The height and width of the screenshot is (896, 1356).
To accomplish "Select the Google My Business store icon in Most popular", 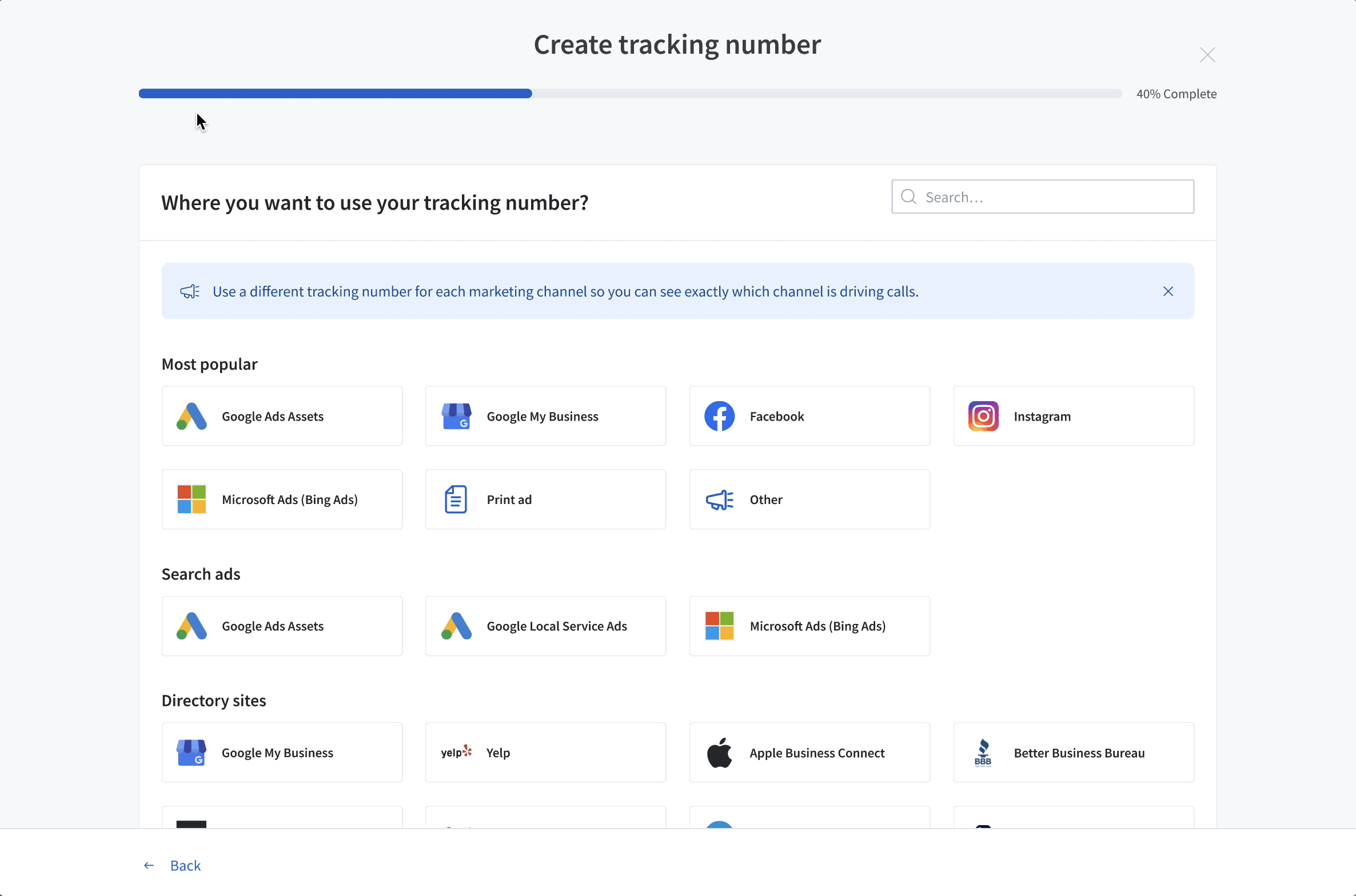I will tap(456, 416).
